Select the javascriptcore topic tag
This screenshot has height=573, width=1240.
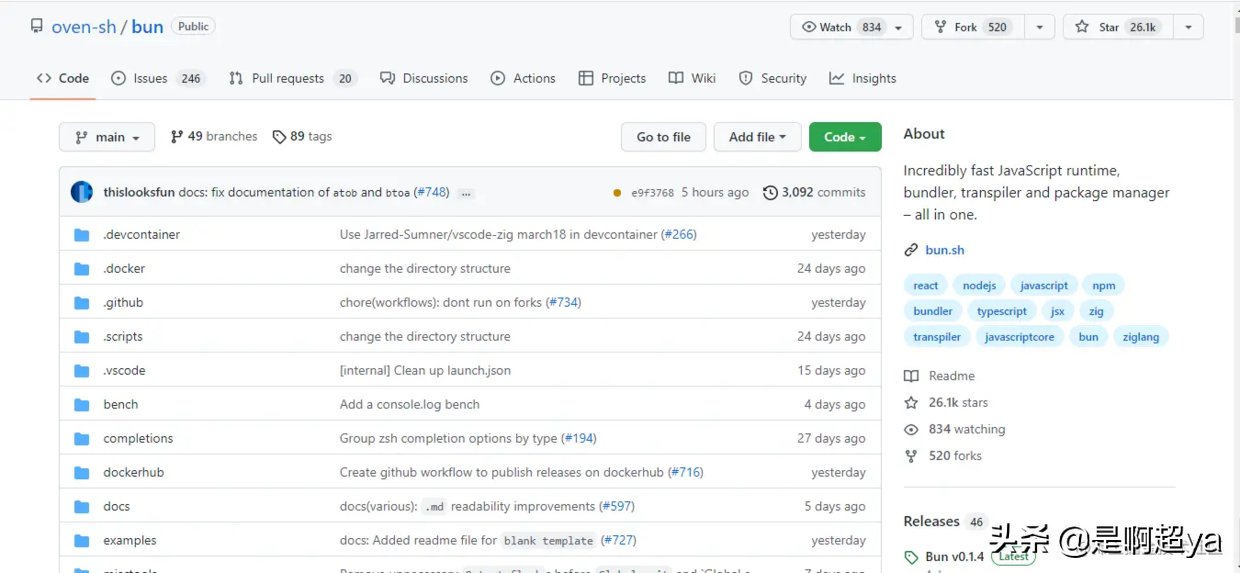(1019, 337)
